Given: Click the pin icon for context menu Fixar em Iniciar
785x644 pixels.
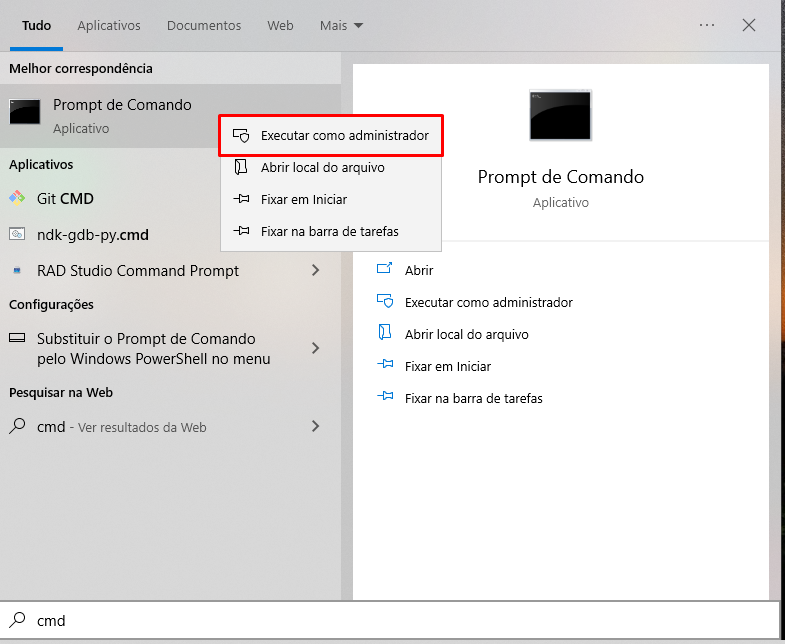Looking at the screenshot, I should point(241,199).
